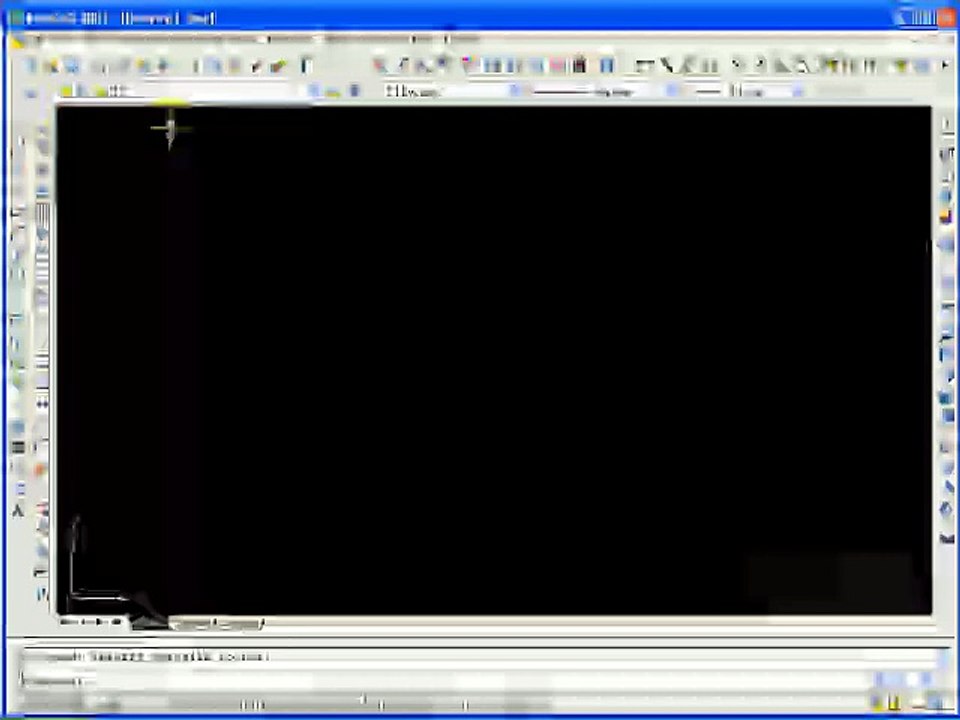Viewport: 960px width, 720px height.
Task: Open the ByLayer color control dropdown
Action: click(515, 91)
